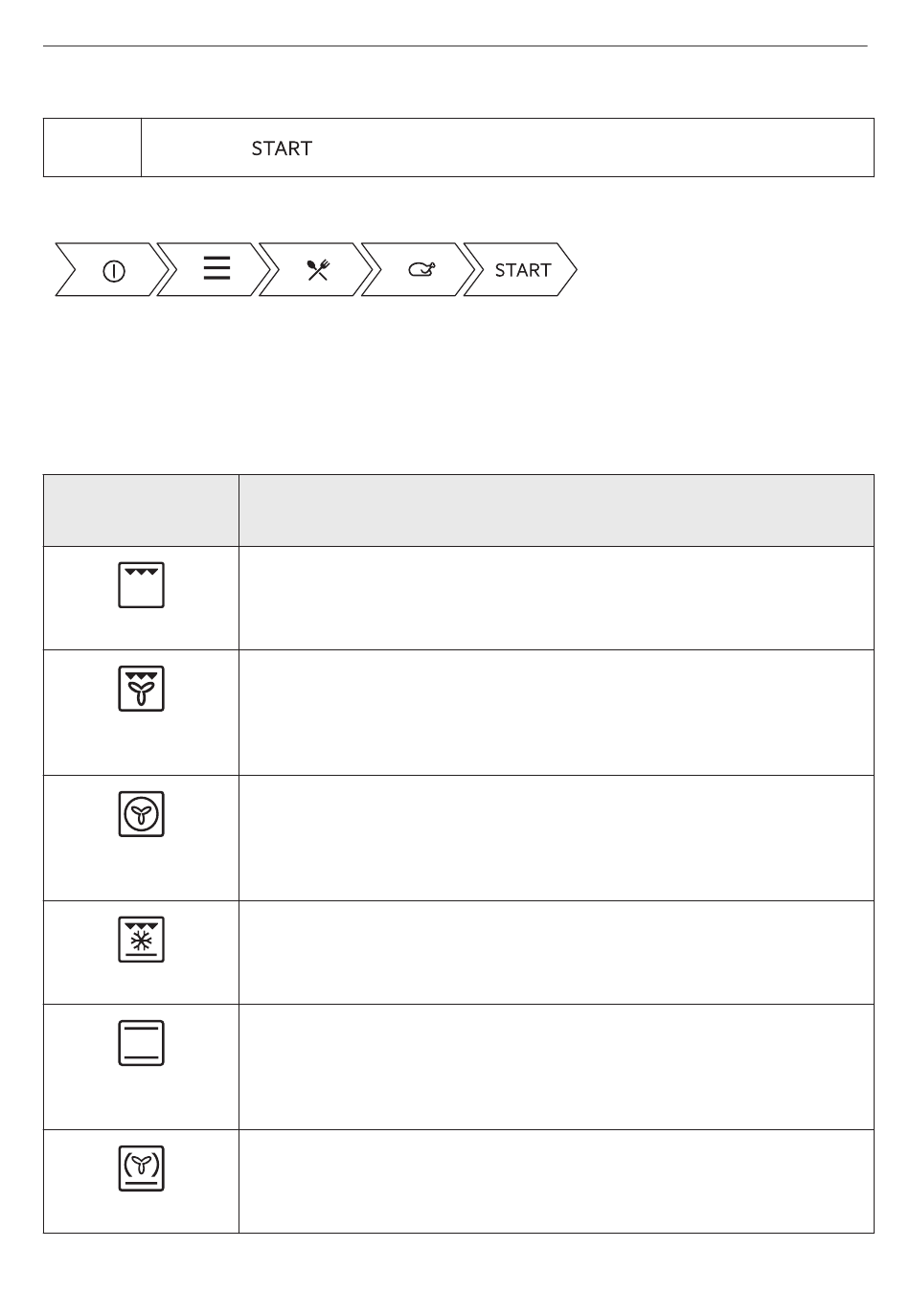The height and width of the screenshot is (1316, 910).
Task: Click the description cell beside the snowflake icon
Action: pos(557,953)
